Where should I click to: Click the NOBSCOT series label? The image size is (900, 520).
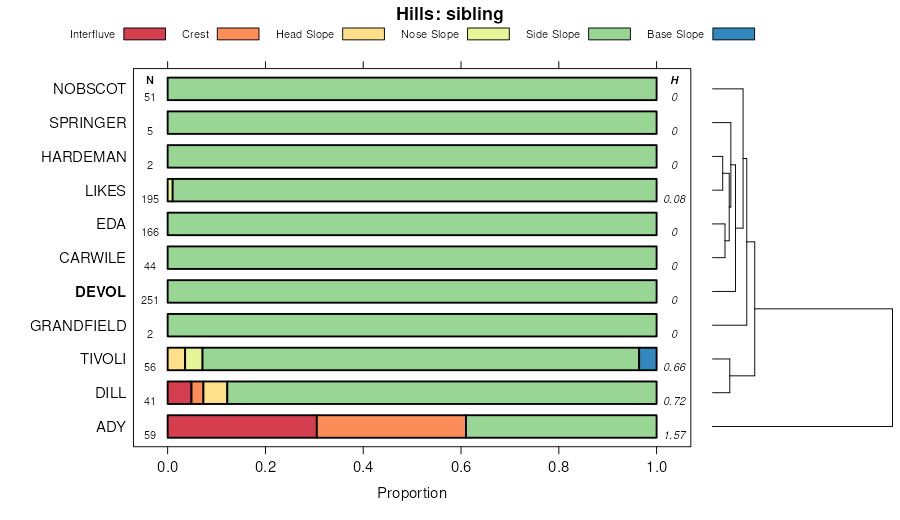pyautogui.click(x=89, y=89)
